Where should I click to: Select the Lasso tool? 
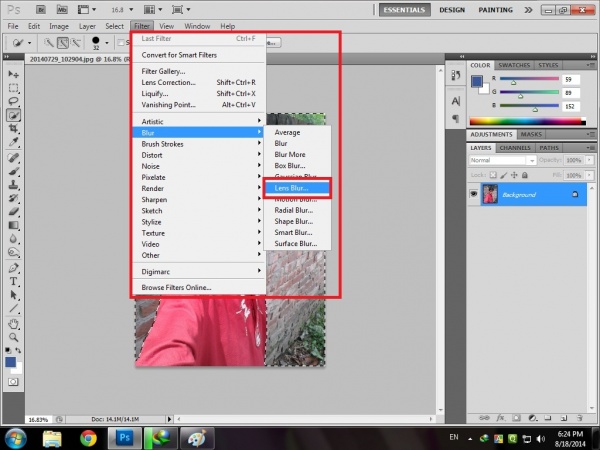(x=13, y=101)
